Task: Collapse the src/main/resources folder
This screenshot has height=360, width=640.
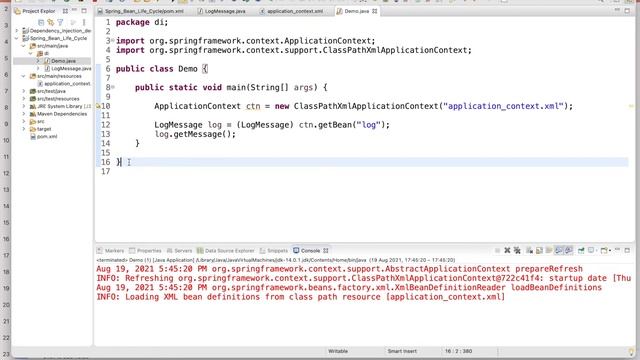Action: [x=24, y=76]
